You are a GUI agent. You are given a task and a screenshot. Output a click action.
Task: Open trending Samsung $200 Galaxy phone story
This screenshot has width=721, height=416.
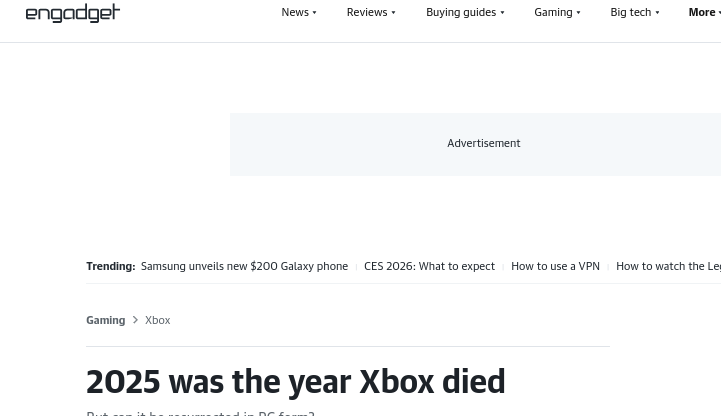point(244,266)
